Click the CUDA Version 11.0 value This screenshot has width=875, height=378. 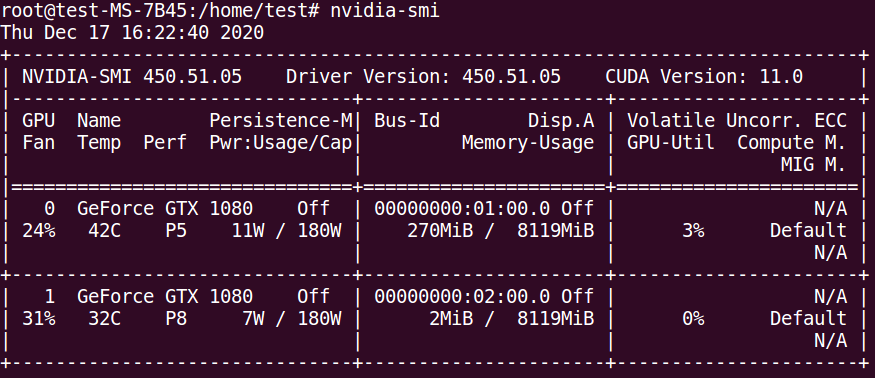[x=704, y=76]
